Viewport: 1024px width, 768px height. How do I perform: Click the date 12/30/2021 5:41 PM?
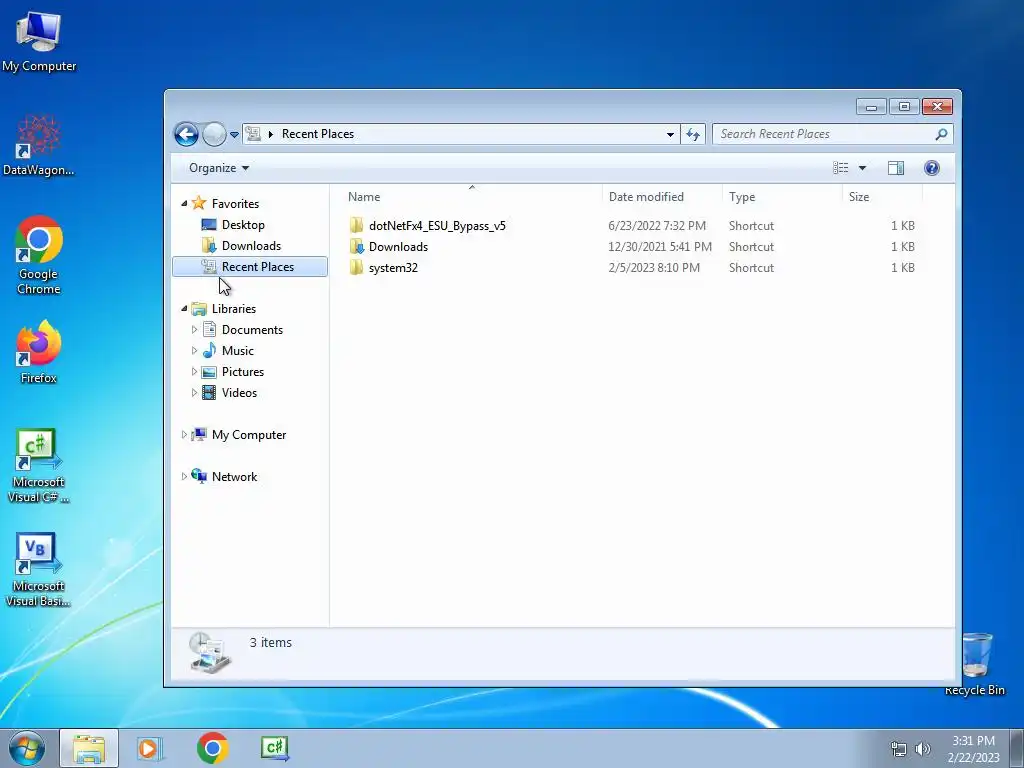point(660,247)
